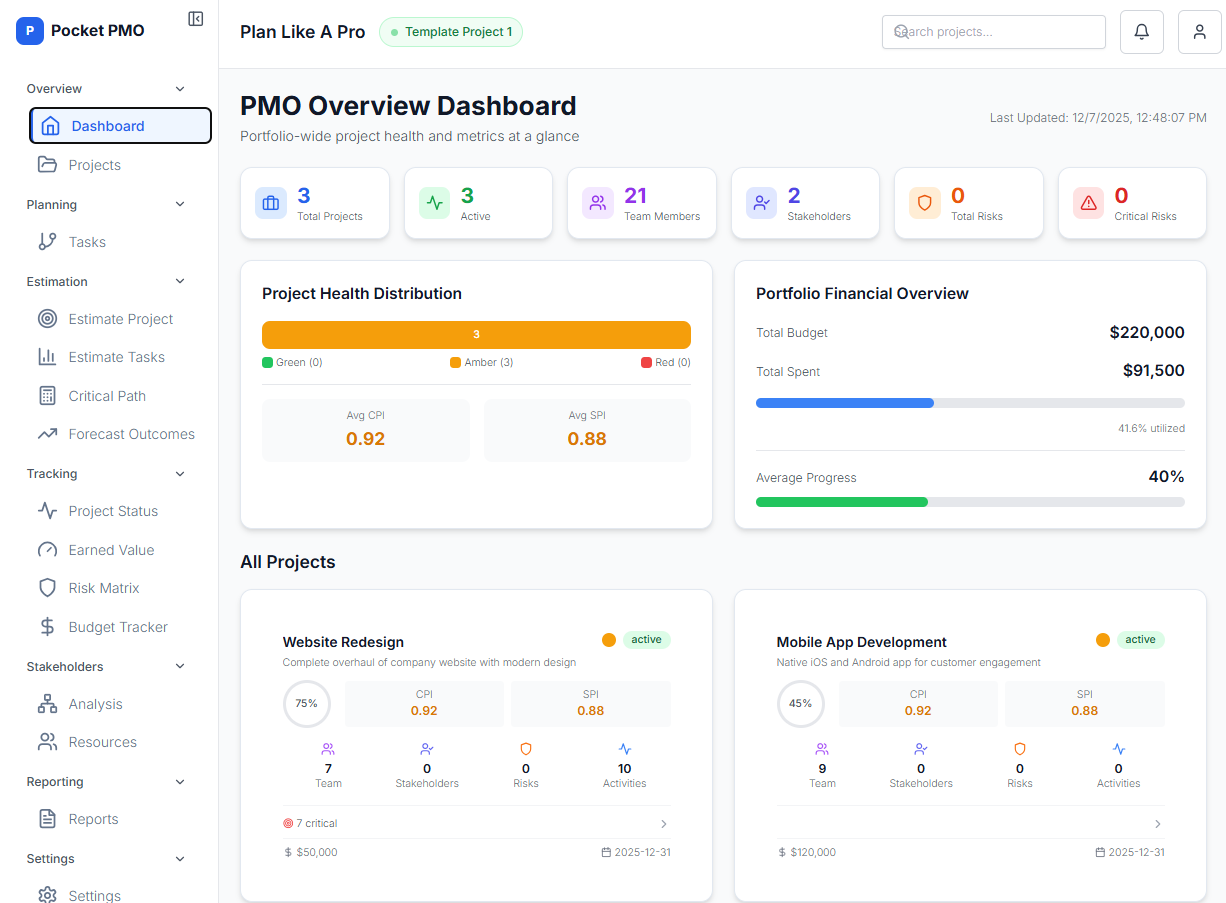Screen dimensions: 1226x903
Task: Click the Total Spent utilization progress bar
Action: click(969, 403)
